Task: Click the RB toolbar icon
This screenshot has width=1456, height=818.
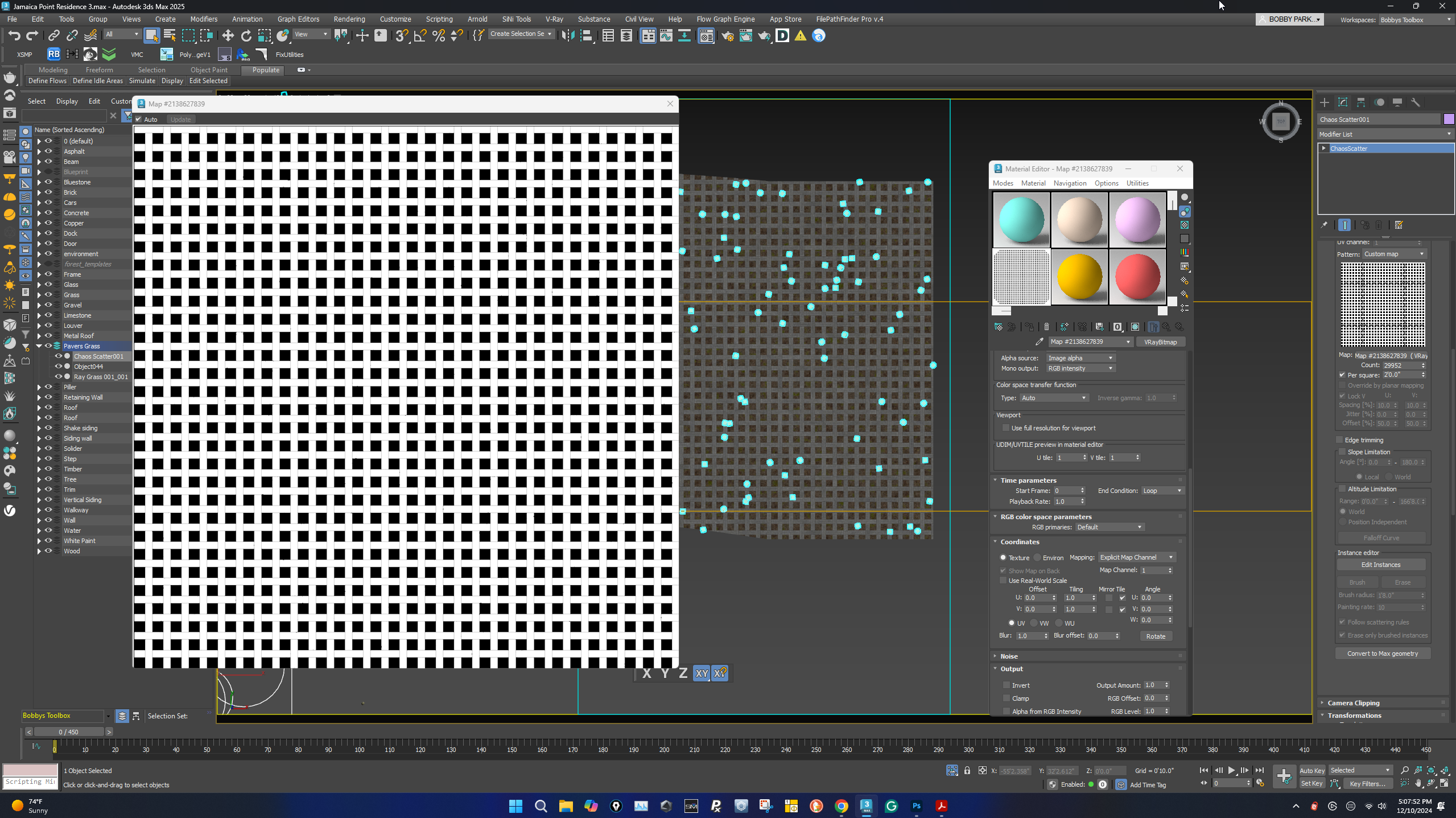Action: [x=53, y=54]
